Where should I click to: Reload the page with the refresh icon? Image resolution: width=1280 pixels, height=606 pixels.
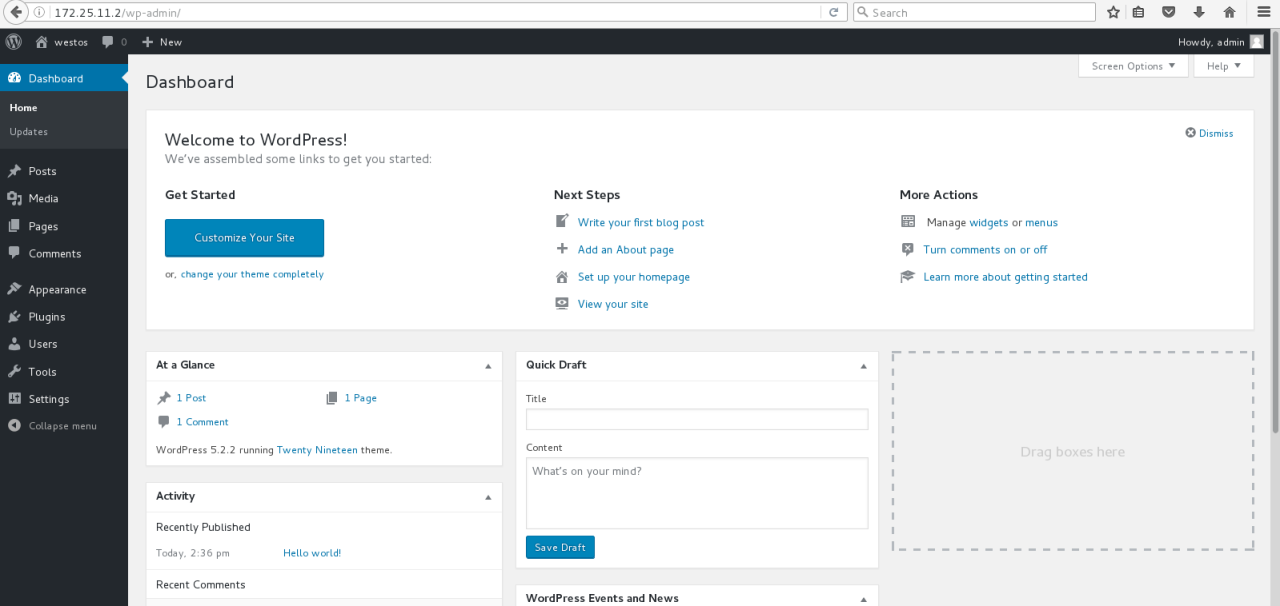point(833,12)
